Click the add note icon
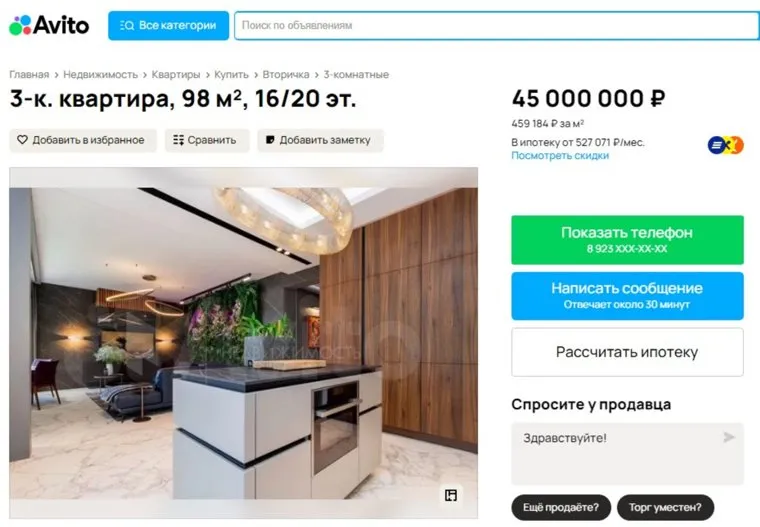Image resolution: width=760 pixels, height=527 pixels. pos(270,140)
